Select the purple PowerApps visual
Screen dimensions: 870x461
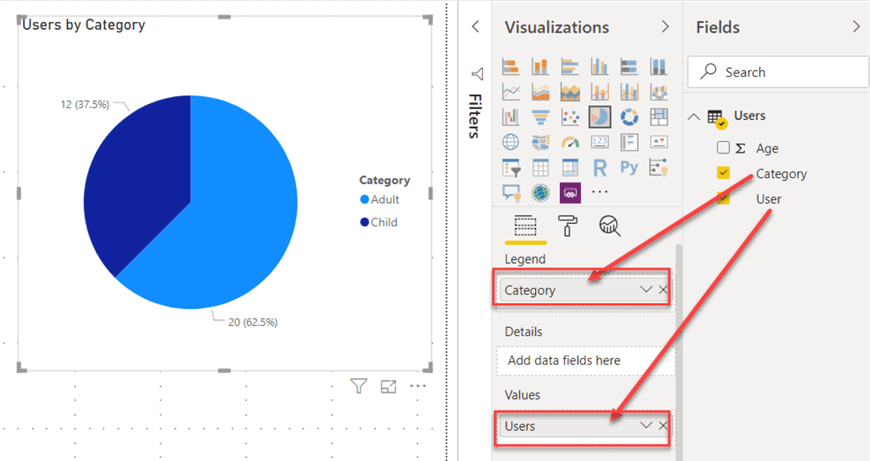570,192
